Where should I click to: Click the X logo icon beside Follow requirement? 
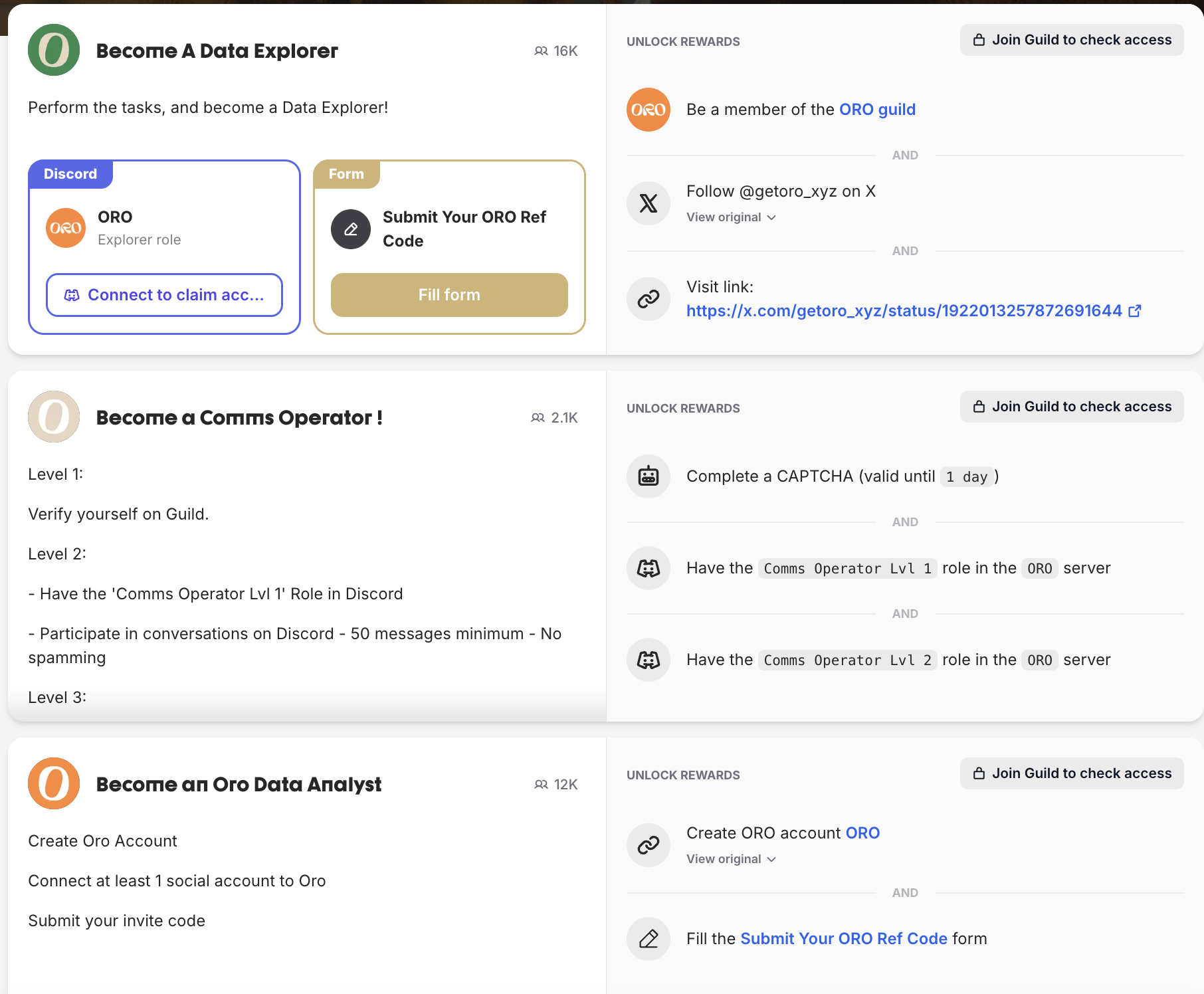[x=648, y=203]
